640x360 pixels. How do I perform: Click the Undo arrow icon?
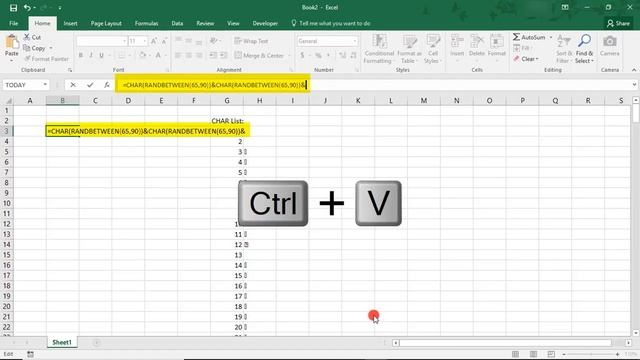(x=27, y=8)
